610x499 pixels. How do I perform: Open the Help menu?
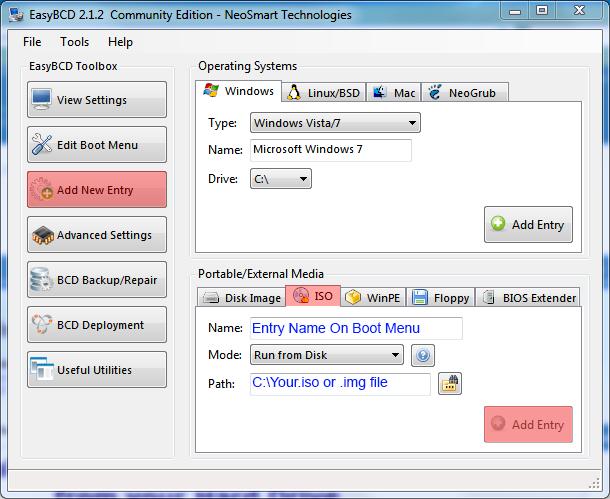(x=120, y=42)
